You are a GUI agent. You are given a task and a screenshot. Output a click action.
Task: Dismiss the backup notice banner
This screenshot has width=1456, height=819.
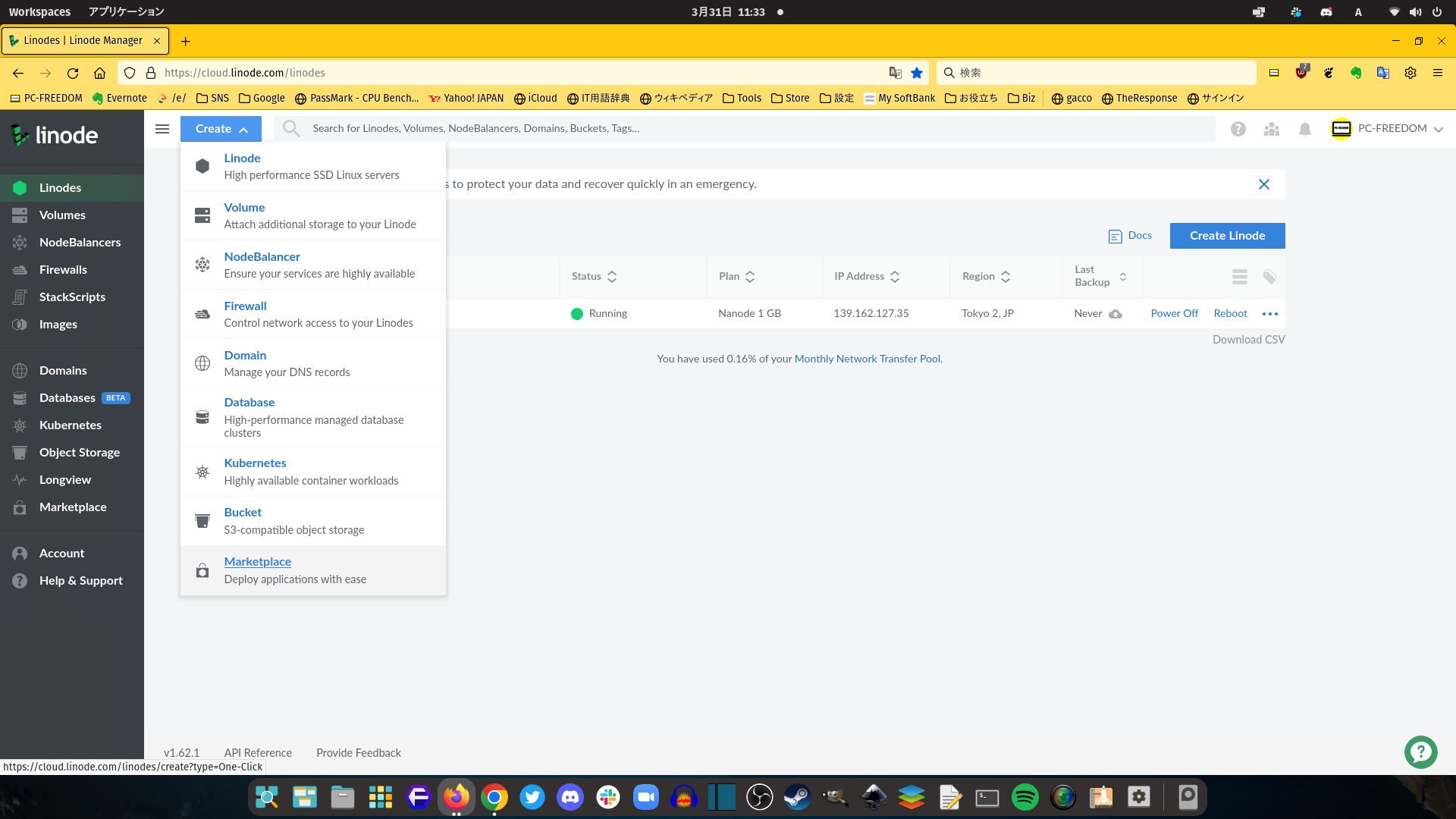click(x=1264, y=184)
